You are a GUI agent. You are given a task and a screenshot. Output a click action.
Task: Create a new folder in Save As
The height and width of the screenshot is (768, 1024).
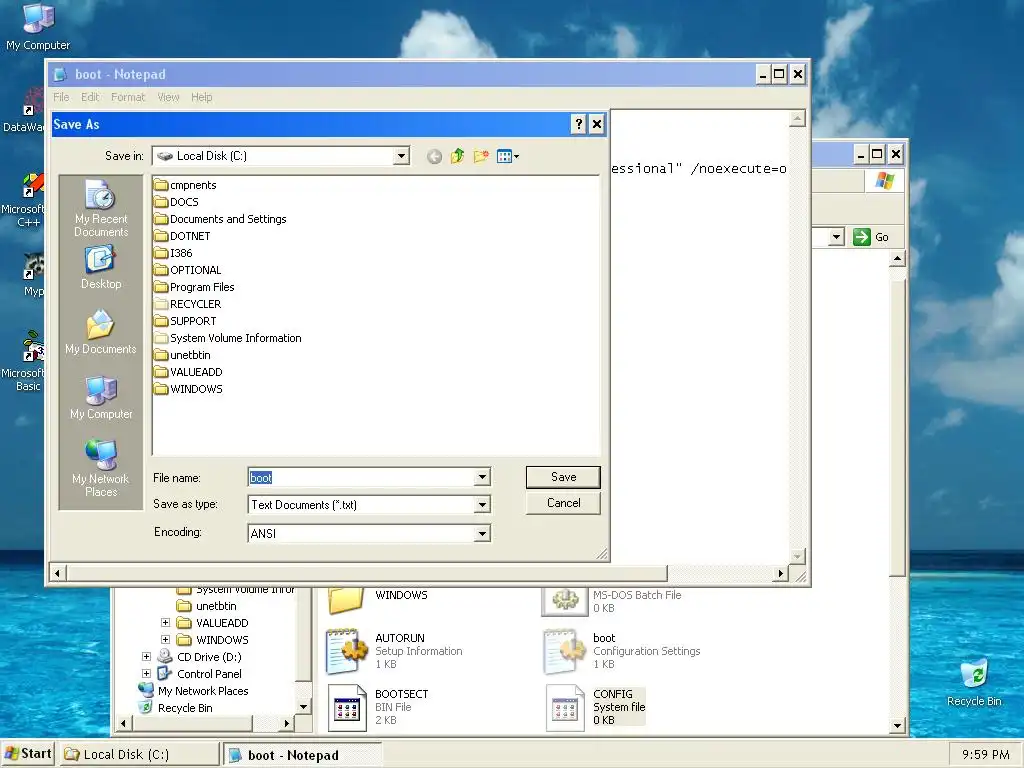[481, 156]
